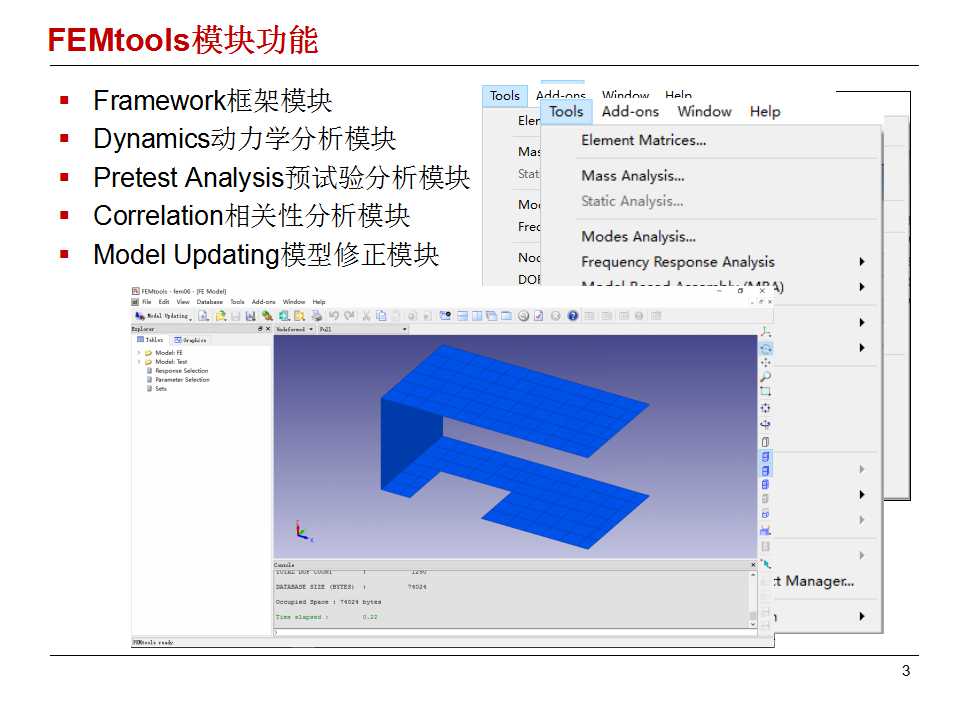
Task: Select the magnifier zoom tool icon
Action: pos(766,377)
